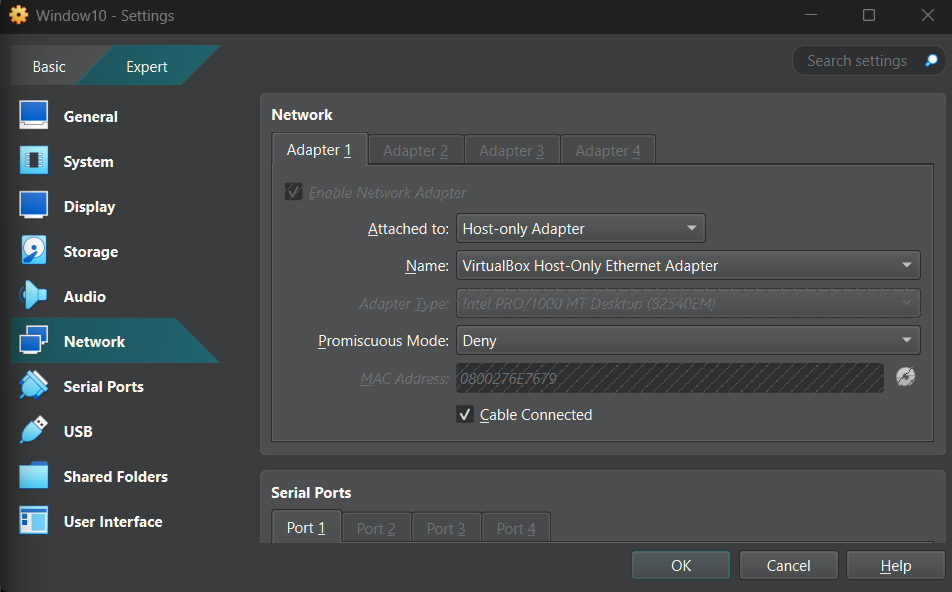
Task: Click the Network section heading
Action: point(302,115)
